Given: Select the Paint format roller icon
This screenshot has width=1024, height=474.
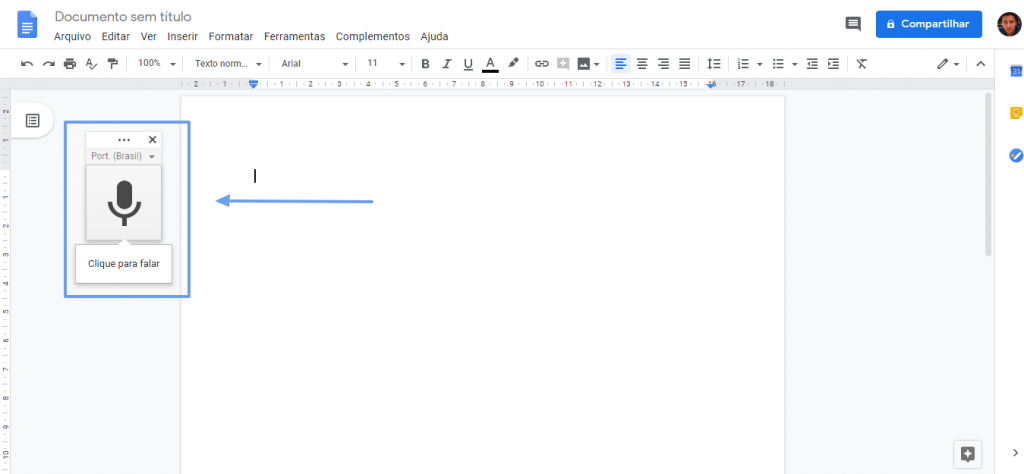Looking at the screenshot, I should [113, 64].
